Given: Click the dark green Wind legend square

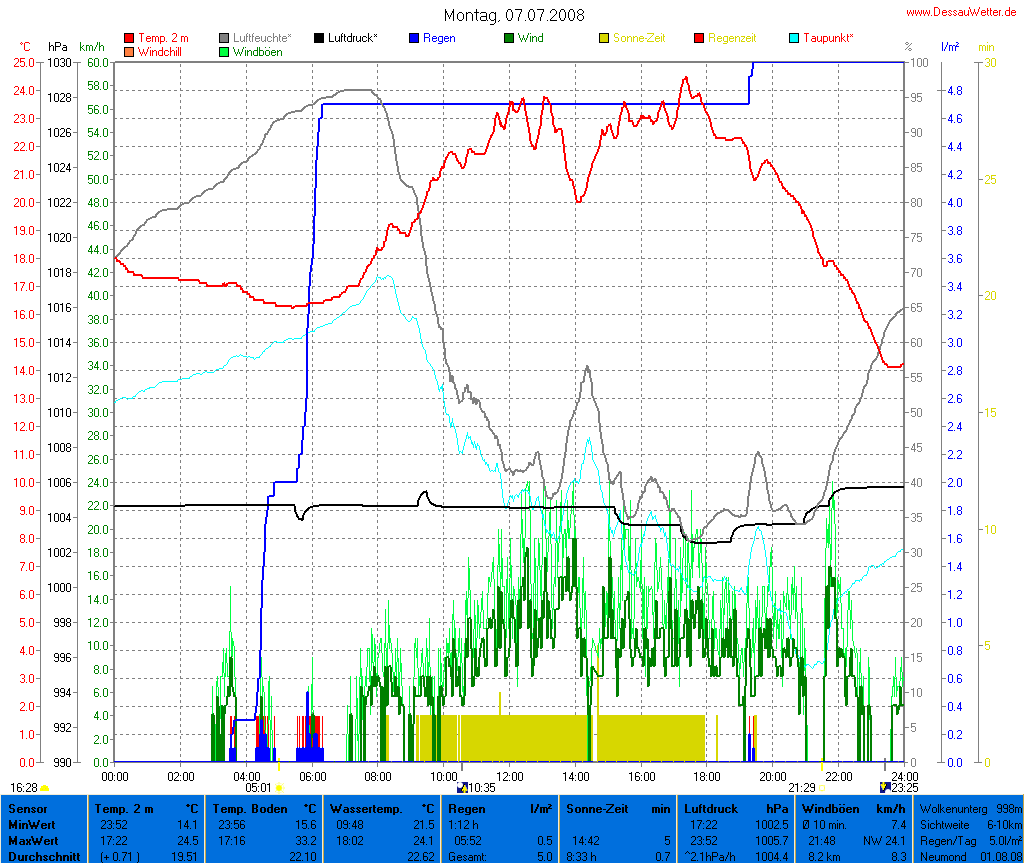Looking at the screenshot, I should click(x=509, y=38).
